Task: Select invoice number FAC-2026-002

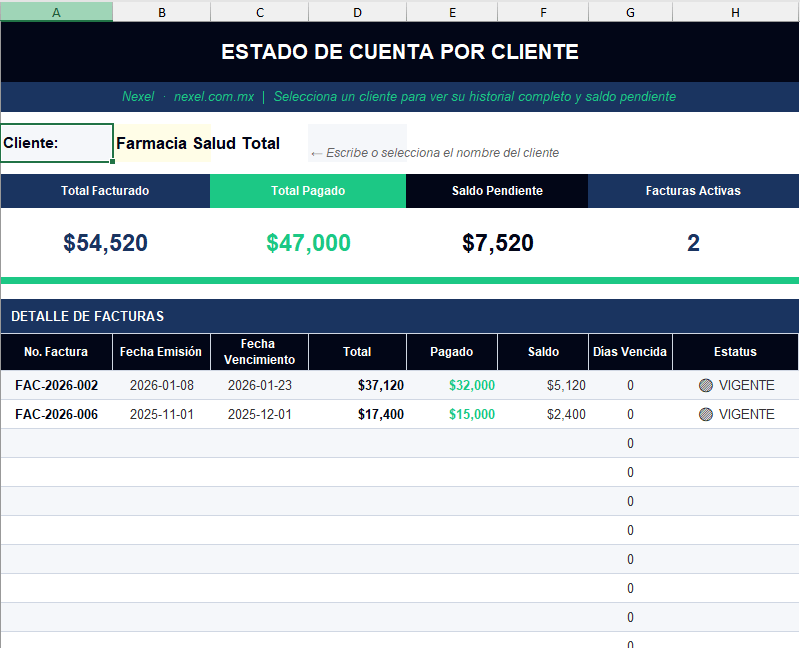Action: [x=56, y=385]
